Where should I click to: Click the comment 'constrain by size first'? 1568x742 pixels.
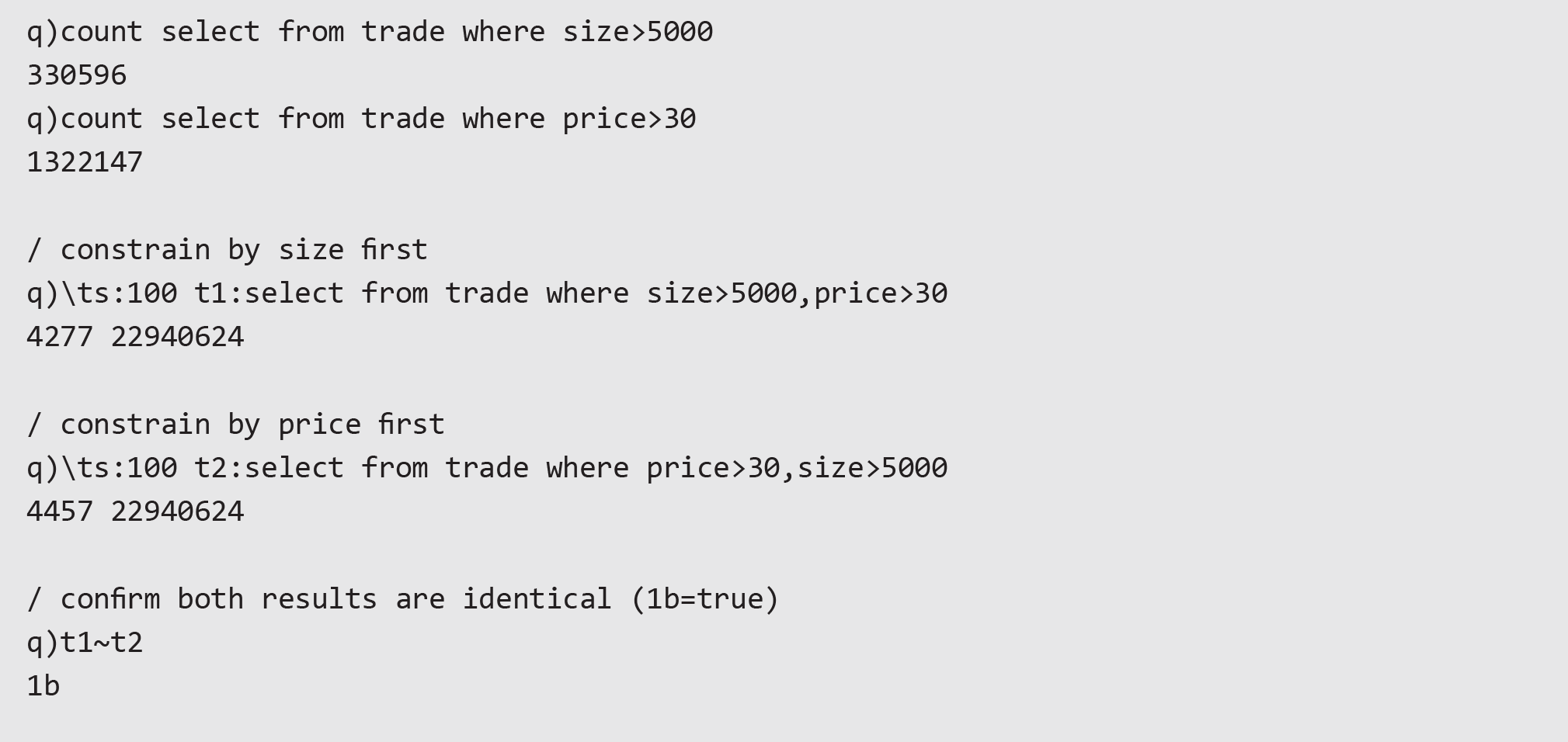(227, 250)
